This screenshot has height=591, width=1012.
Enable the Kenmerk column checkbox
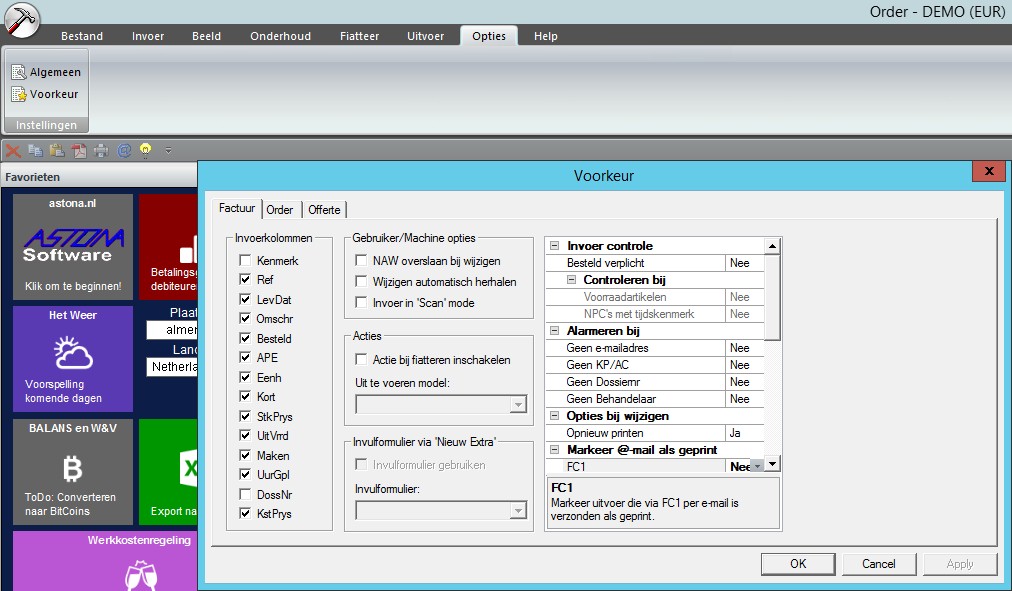[245, 261]
